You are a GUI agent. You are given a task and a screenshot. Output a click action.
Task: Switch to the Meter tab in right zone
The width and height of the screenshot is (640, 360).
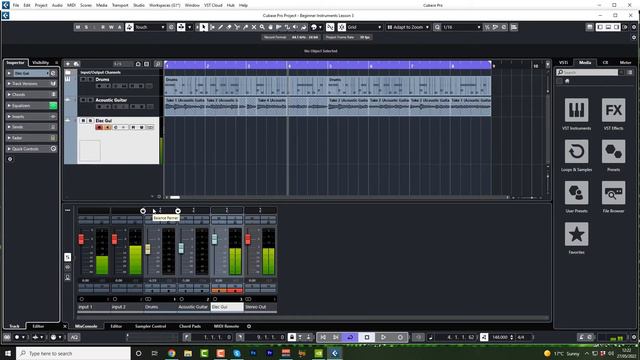pos(625,62)
